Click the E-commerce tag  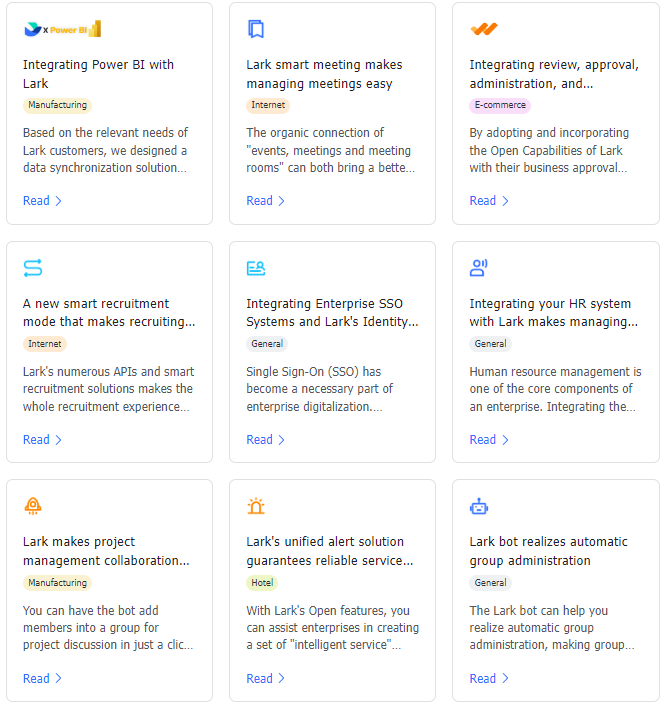coord(499,105)
